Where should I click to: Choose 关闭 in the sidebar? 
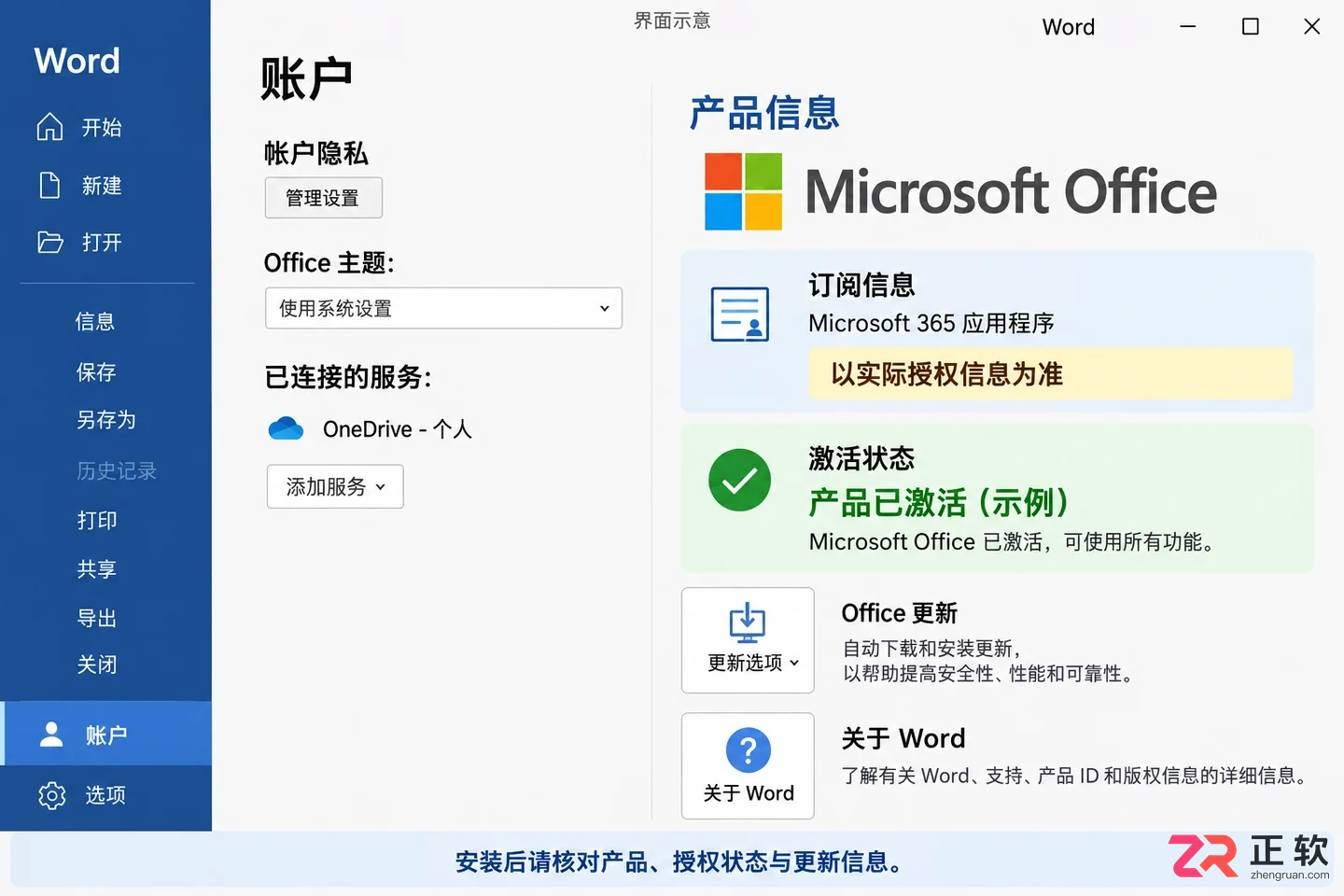tap(97, 665)
